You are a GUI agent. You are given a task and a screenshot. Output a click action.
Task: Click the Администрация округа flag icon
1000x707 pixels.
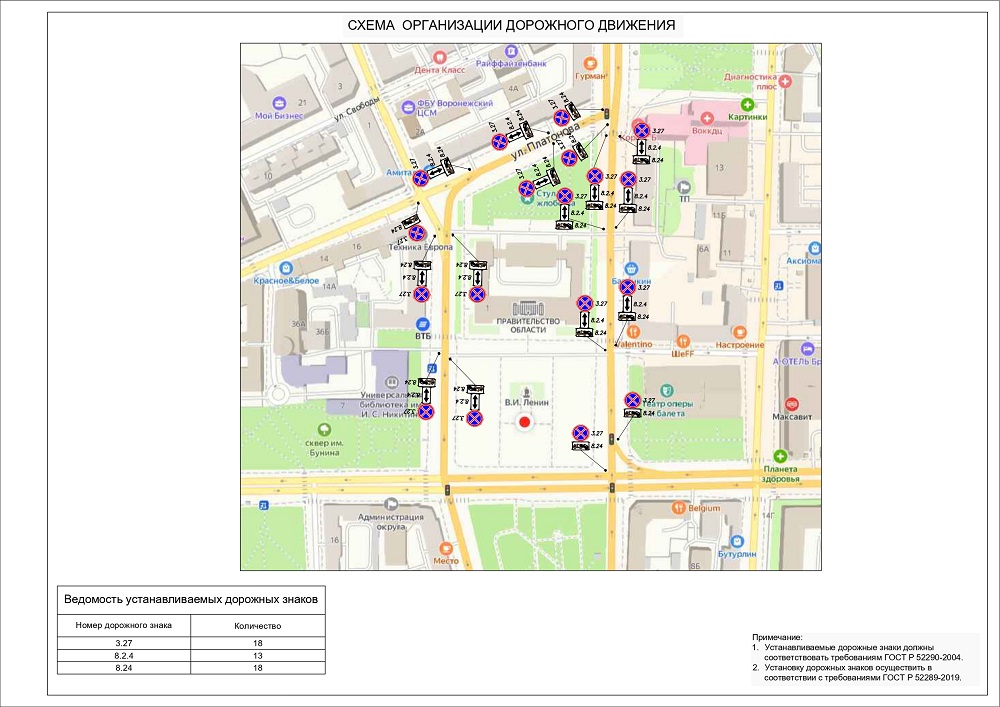[x=390, y=504]
